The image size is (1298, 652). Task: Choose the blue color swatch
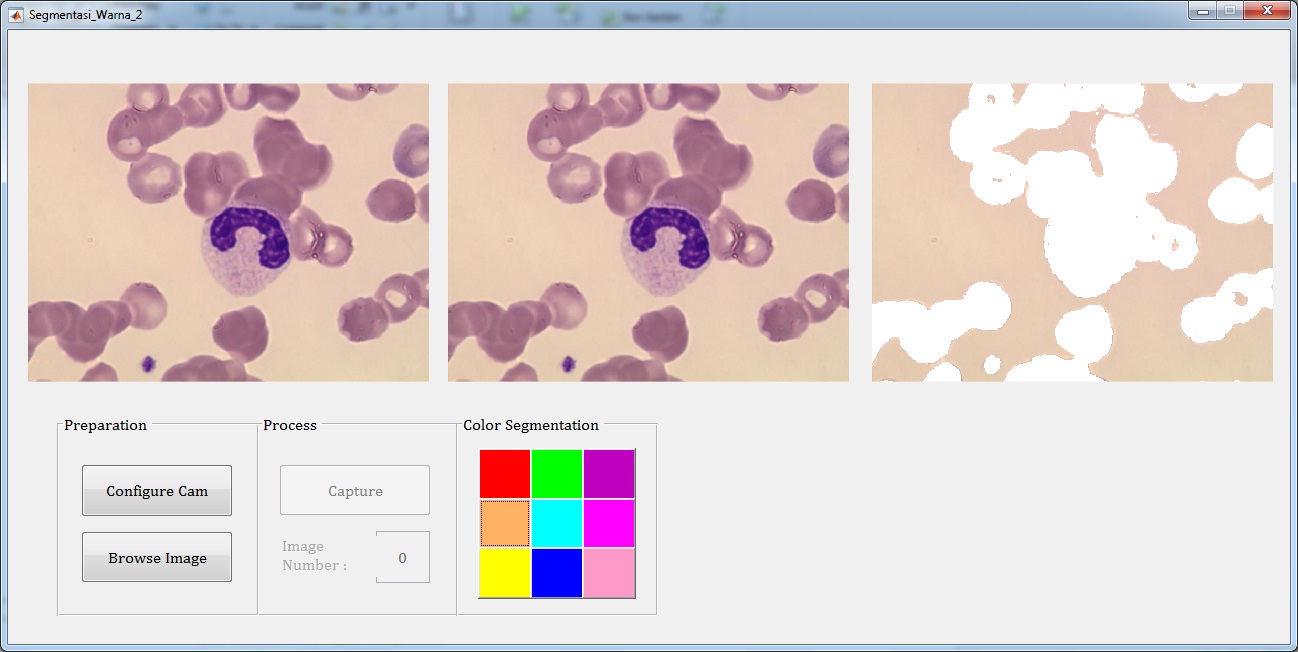coord(557,572)
